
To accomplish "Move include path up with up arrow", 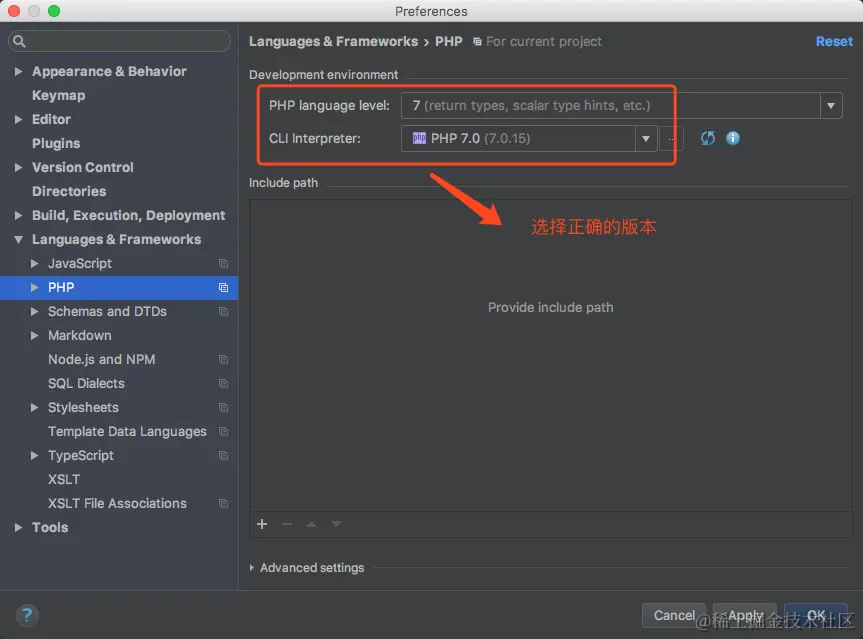I will pos(312,524).
